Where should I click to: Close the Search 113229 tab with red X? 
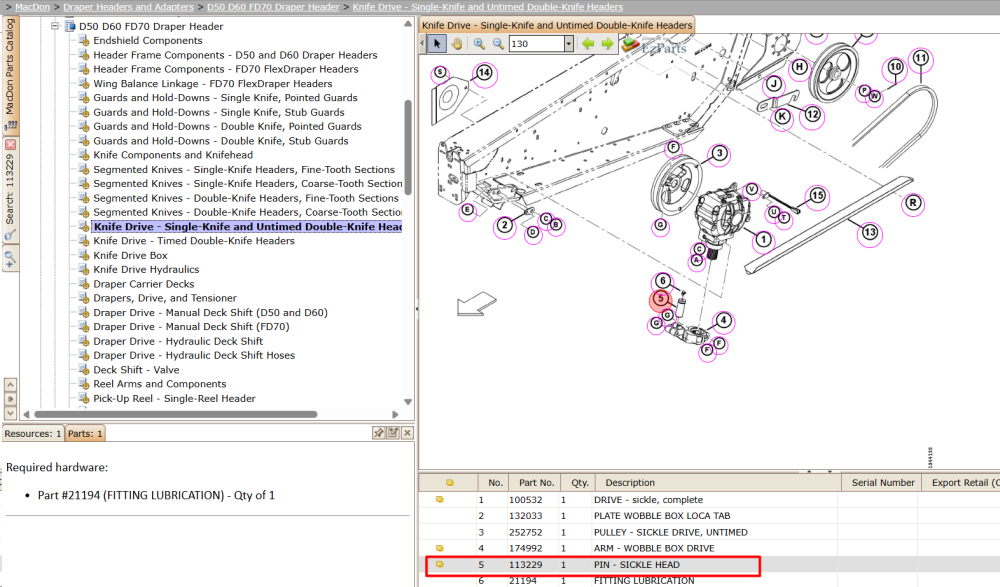pos(10,144)
